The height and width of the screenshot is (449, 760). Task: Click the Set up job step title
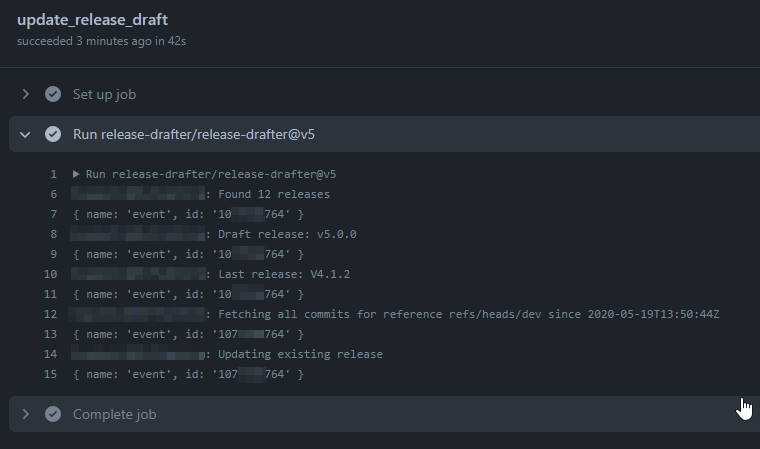pos(104,94)
